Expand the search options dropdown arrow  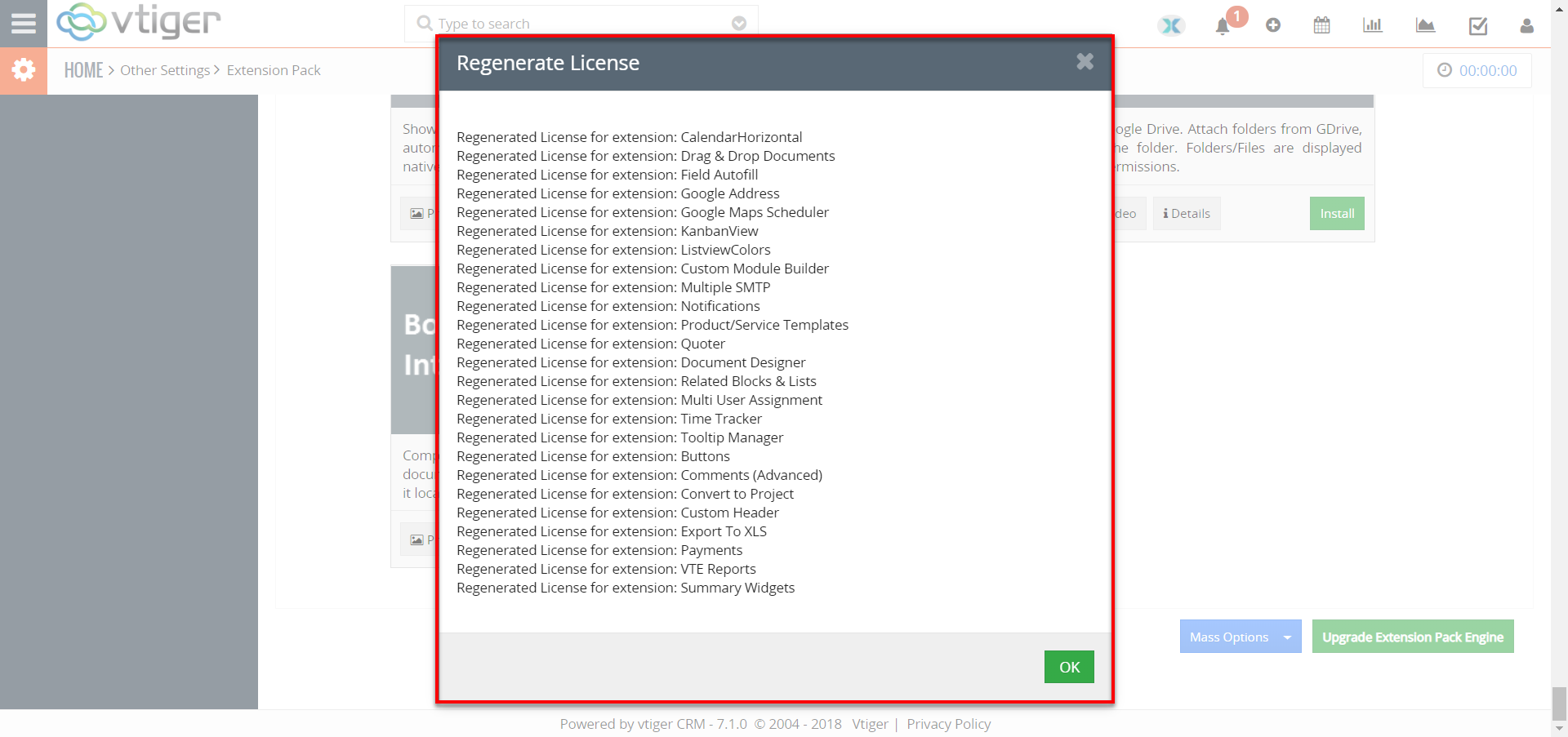pos(739,24)
